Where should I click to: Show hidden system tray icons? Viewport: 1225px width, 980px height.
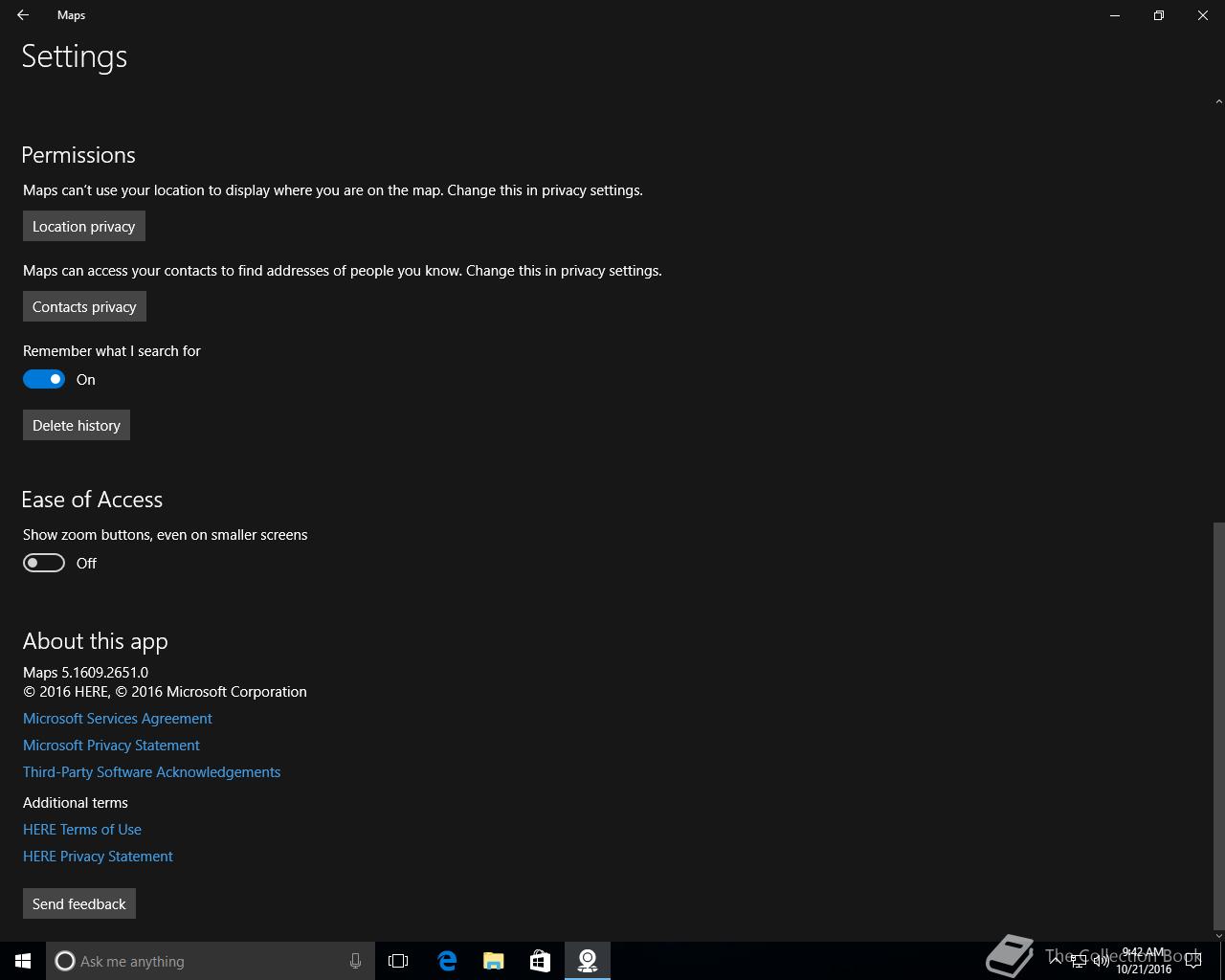click(x=1055, y=961)
